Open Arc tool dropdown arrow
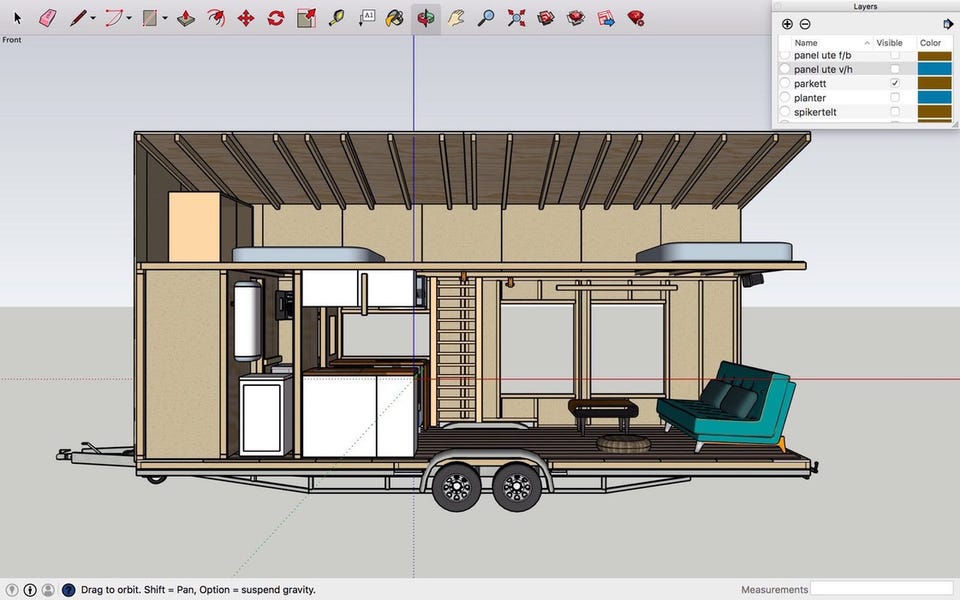 [129, 18]
